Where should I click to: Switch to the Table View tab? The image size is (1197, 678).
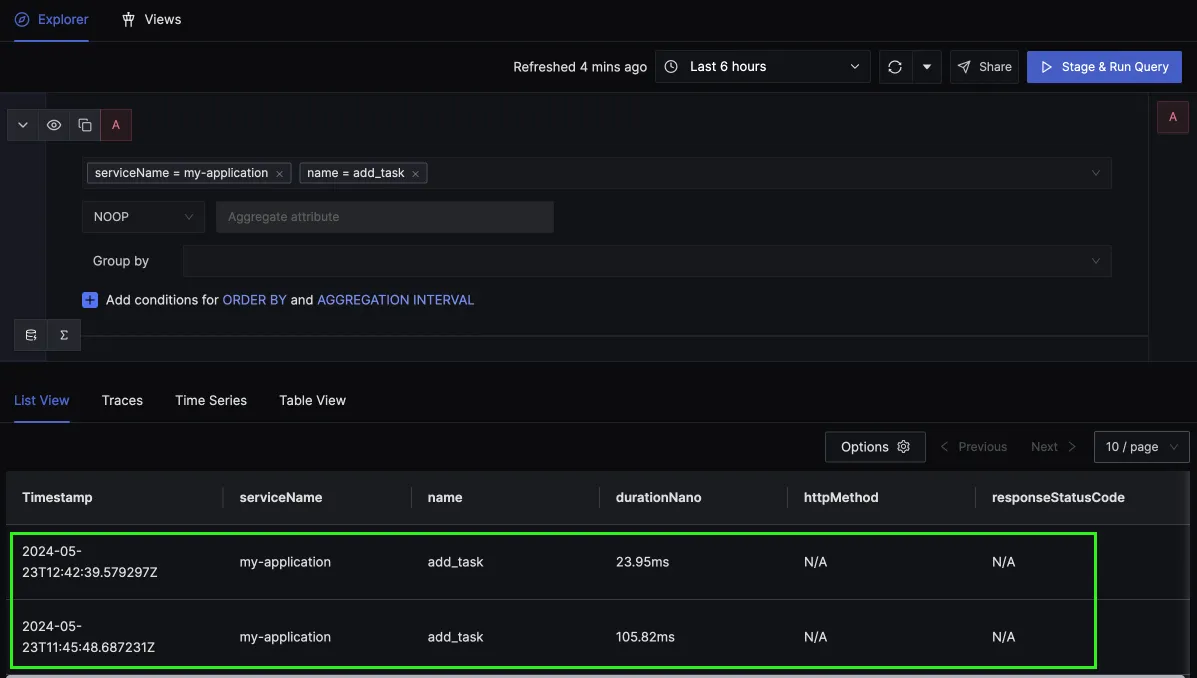[x=312, y=401]
